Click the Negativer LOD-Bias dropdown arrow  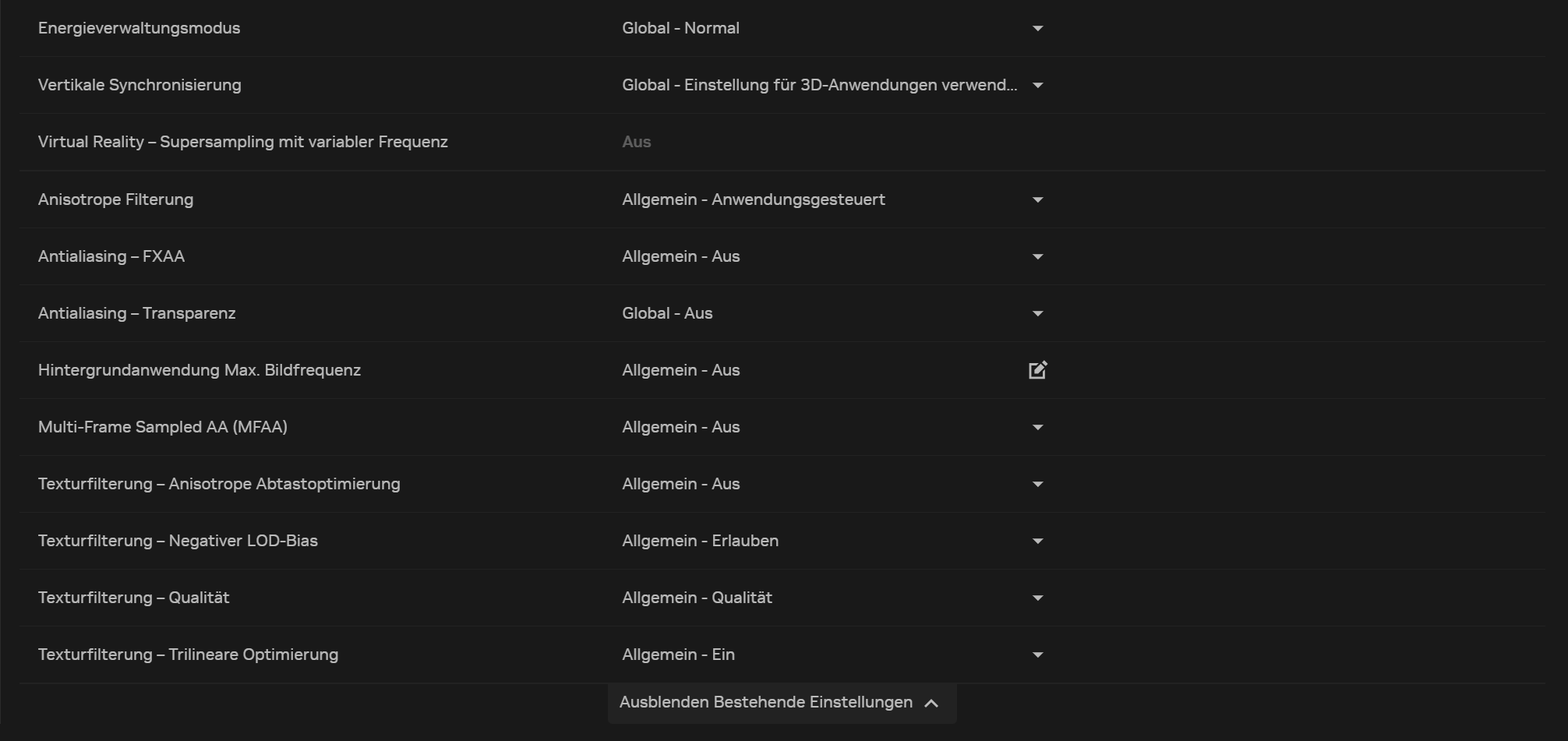click(x=1037, y=542)
